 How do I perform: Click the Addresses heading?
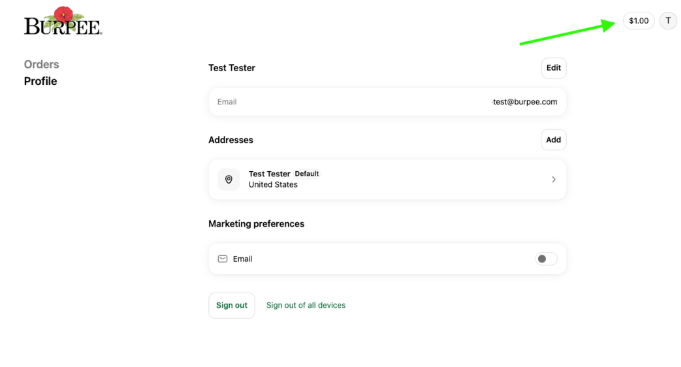click(x=231, y=140)
